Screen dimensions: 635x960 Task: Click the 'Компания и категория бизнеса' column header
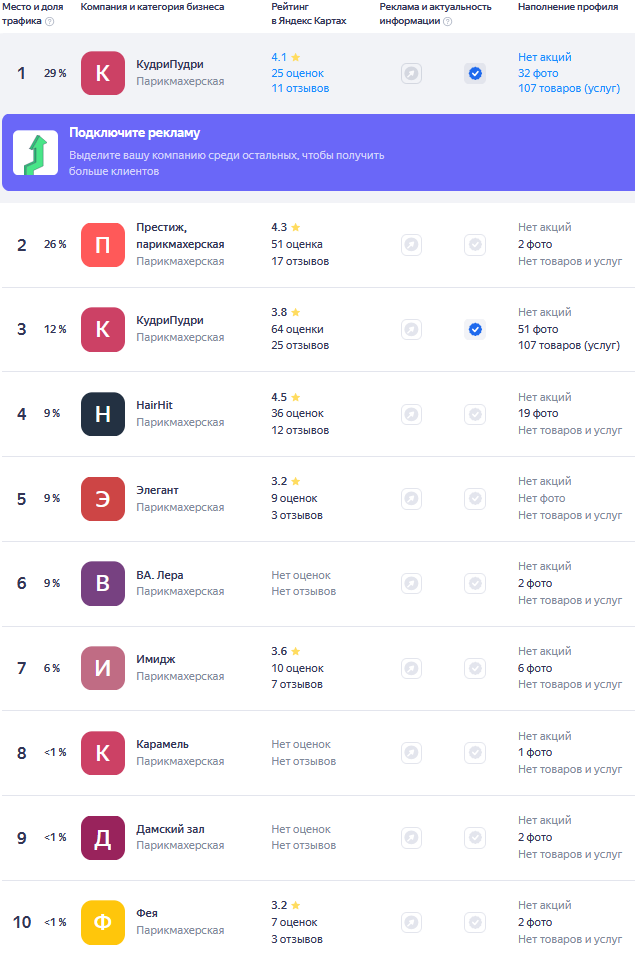(152, 7)
